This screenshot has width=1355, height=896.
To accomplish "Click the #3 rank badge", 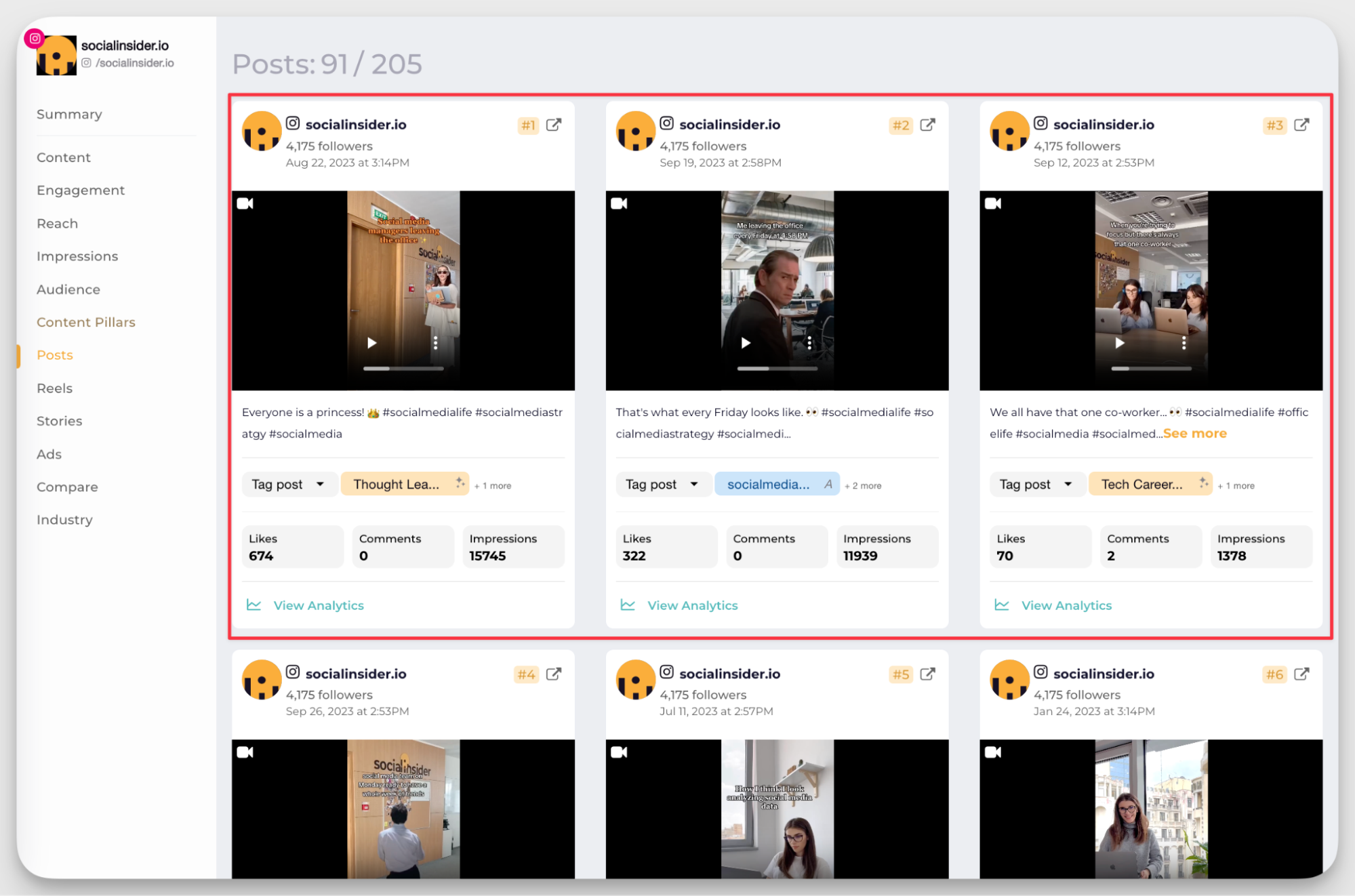I will click(1275, 125).
